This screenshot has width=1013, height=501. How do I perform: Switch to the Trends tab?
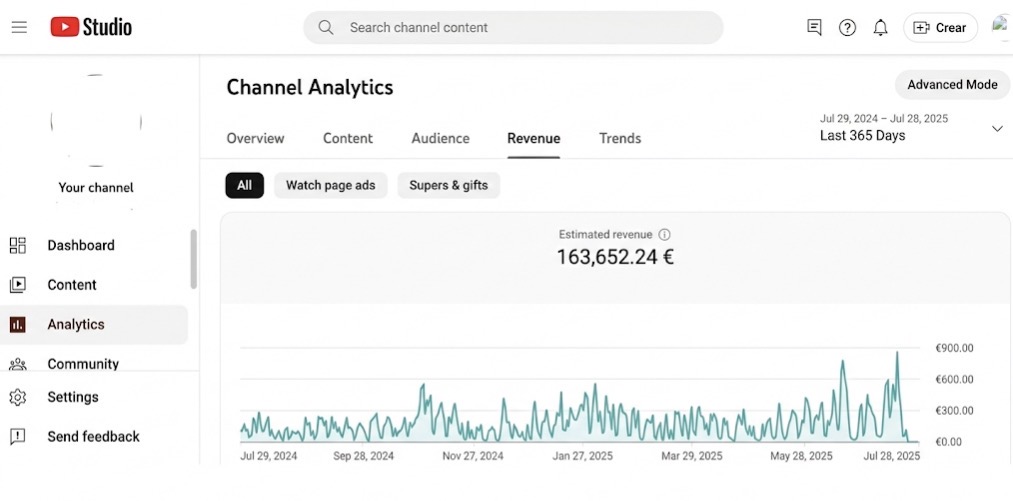(620, 138)
